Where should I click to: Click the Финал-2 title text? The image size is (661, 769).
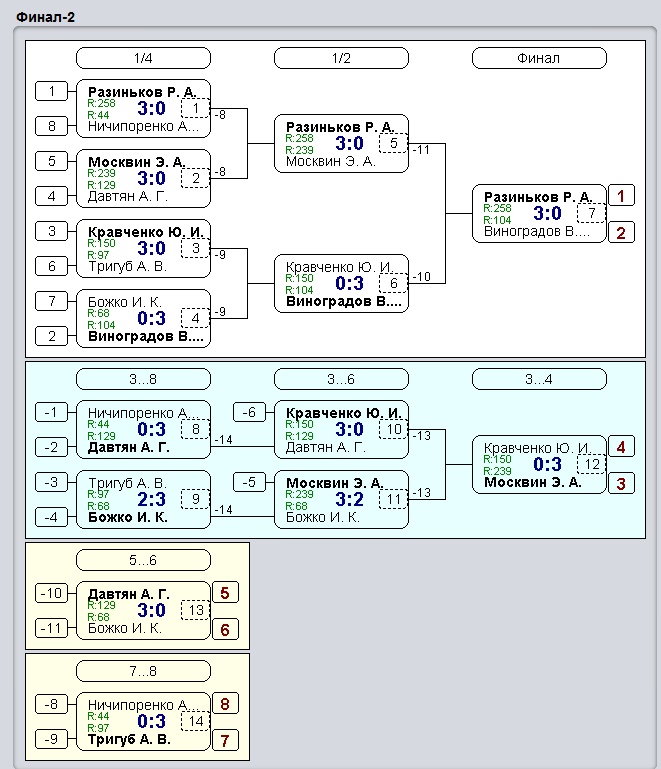(45, 17)
